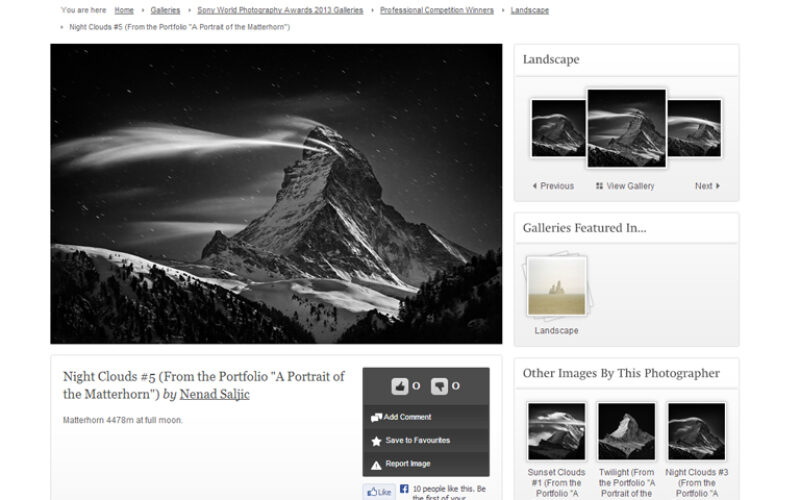Click the Save to Favourites star icon
800x500 pixels.
coord(376,440)
